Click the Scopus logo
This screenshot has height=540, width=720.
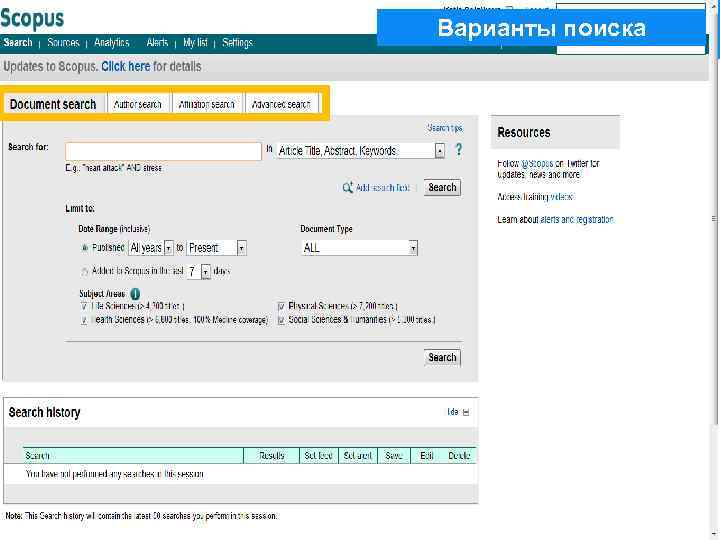click(x=32, y=19)
